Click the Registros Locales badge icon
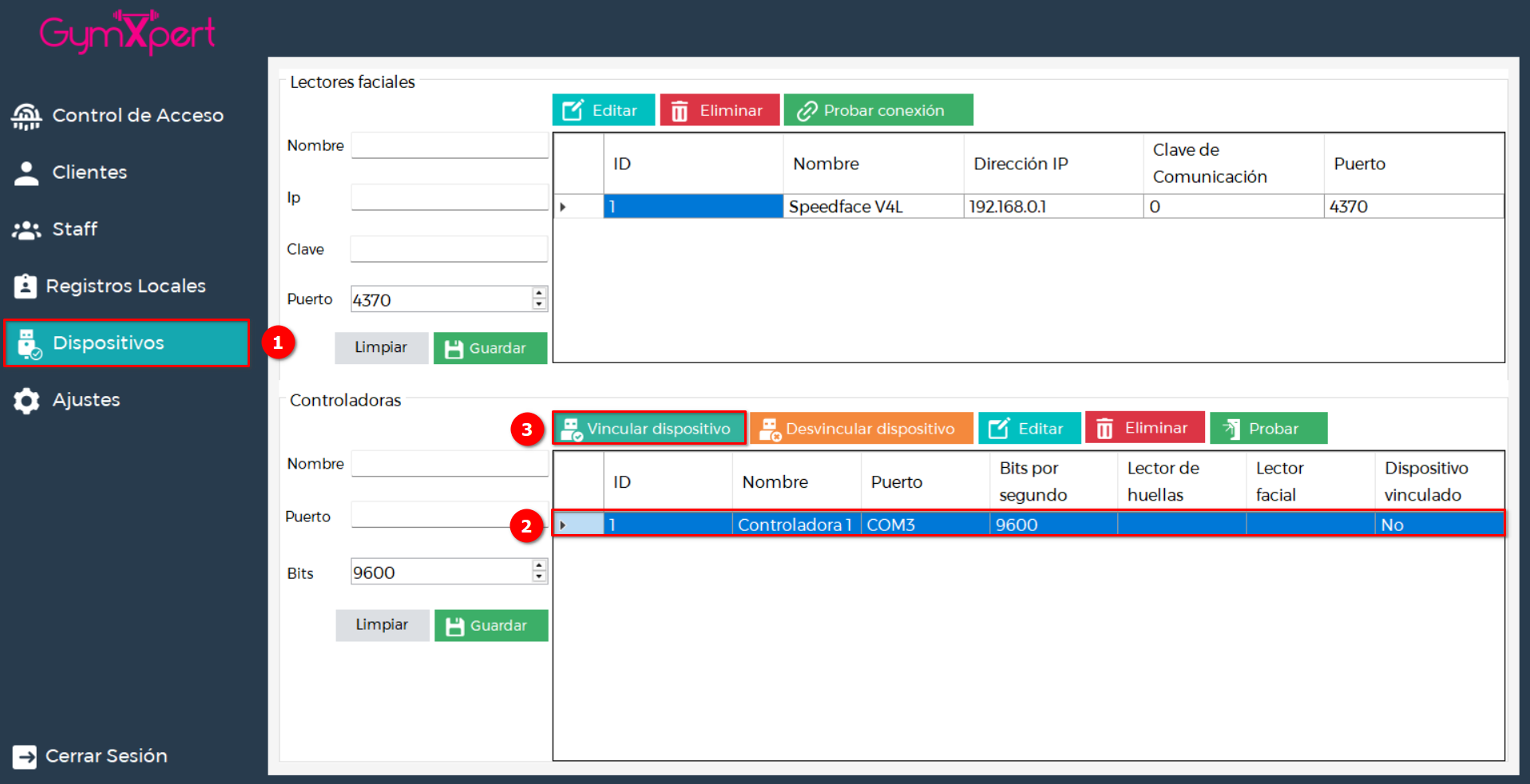1530x784 pixels. (26, 286)
